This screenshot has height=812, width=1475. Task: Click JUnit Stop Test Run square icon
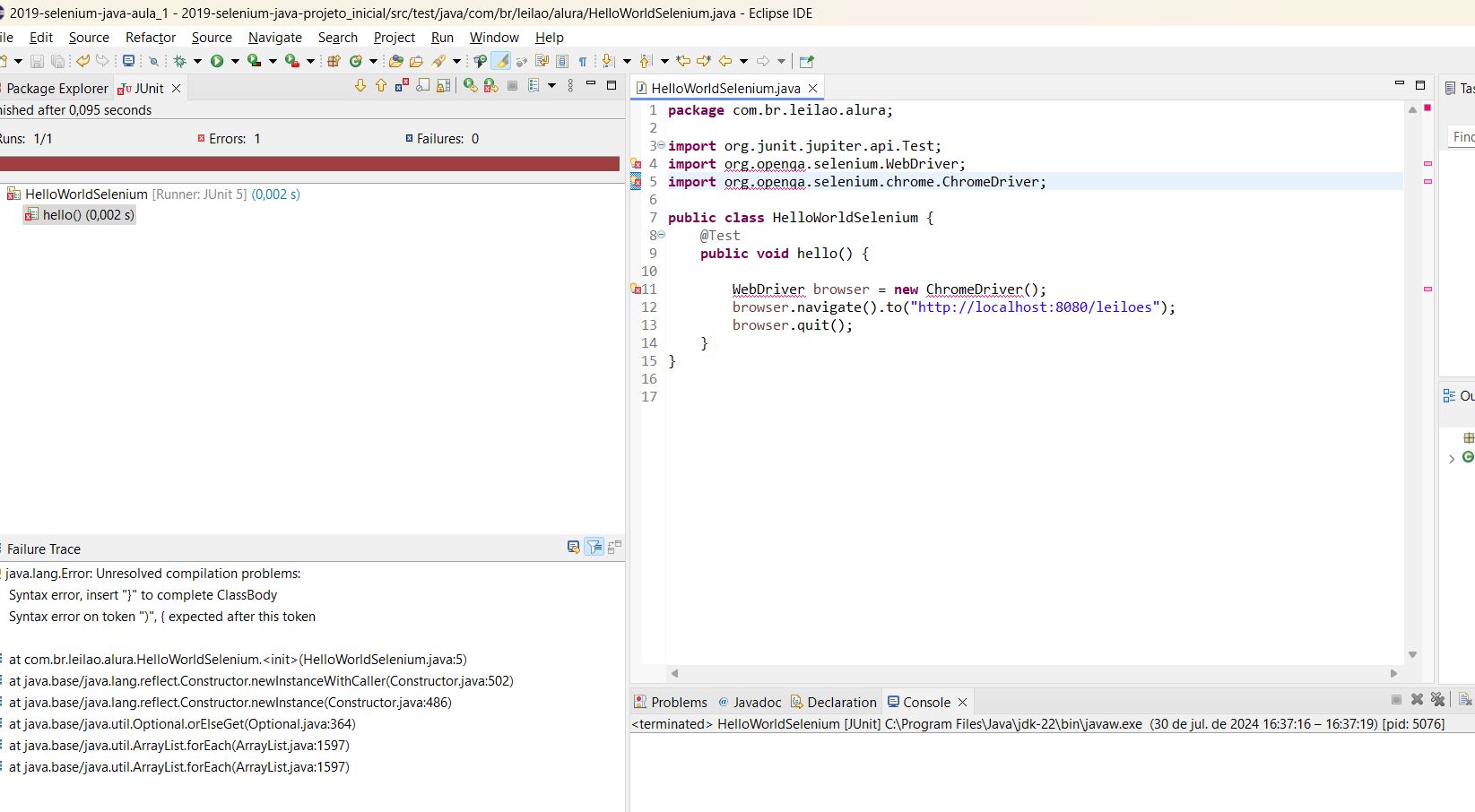(512, 85)
